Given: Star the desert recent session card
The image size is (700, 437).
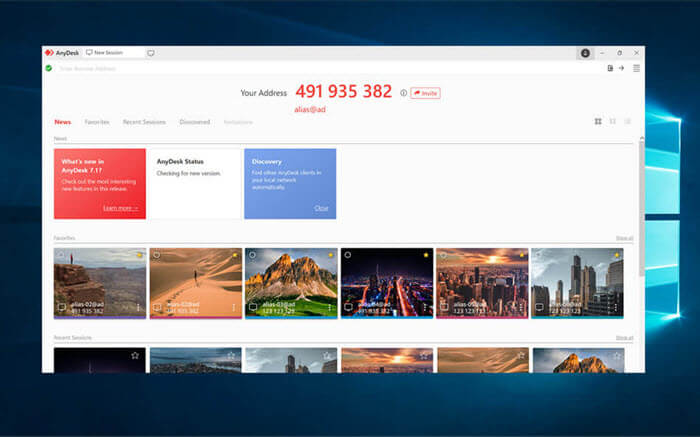Looking at the screenshot, I should tap(520, 355).
